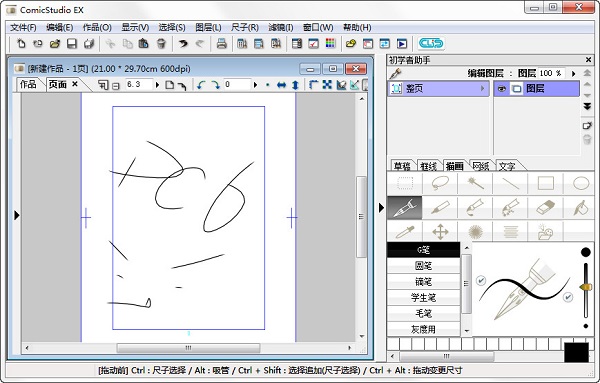Image resolution: width=600 pixels, height=383 pixels.
Task: Click the black current color swatch
Action: pos(576,352)
